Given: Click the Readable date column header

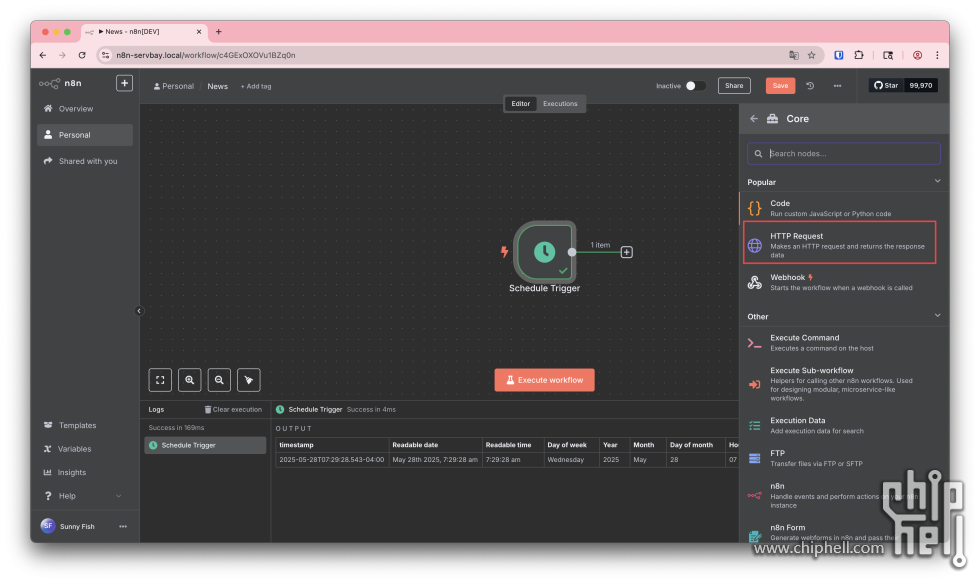Looking at the screenshot, I should click(x=435, y=445).
